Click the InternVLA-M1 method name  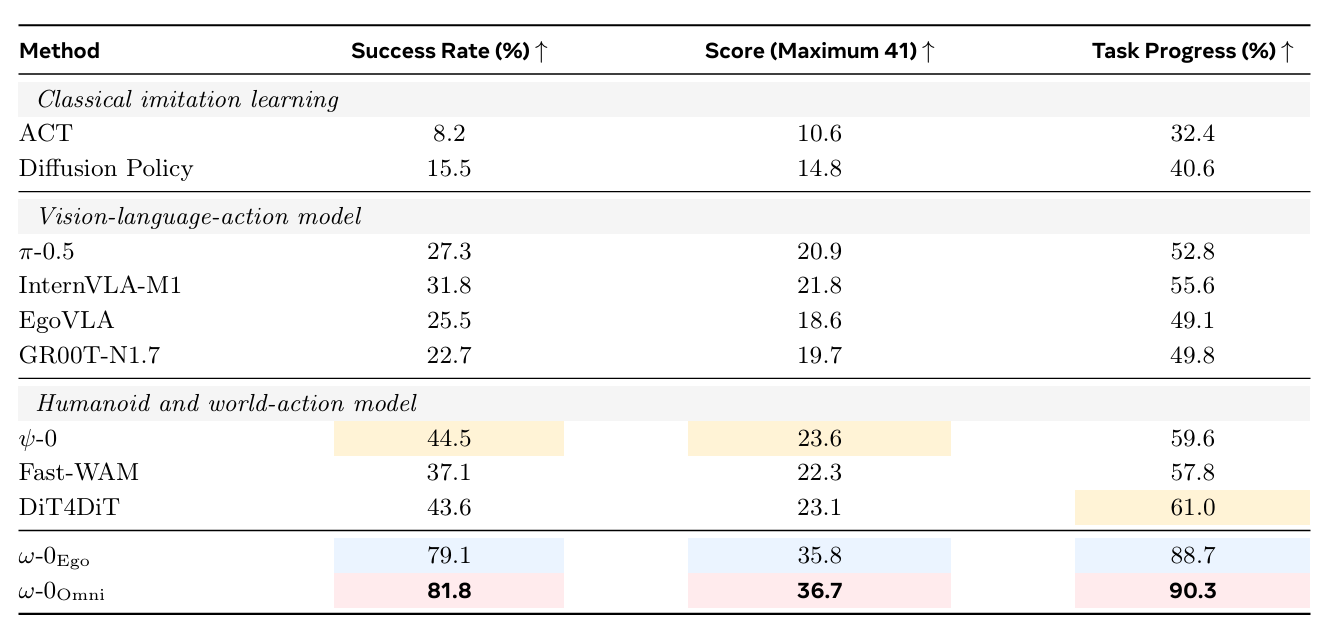tap(100, 286)
